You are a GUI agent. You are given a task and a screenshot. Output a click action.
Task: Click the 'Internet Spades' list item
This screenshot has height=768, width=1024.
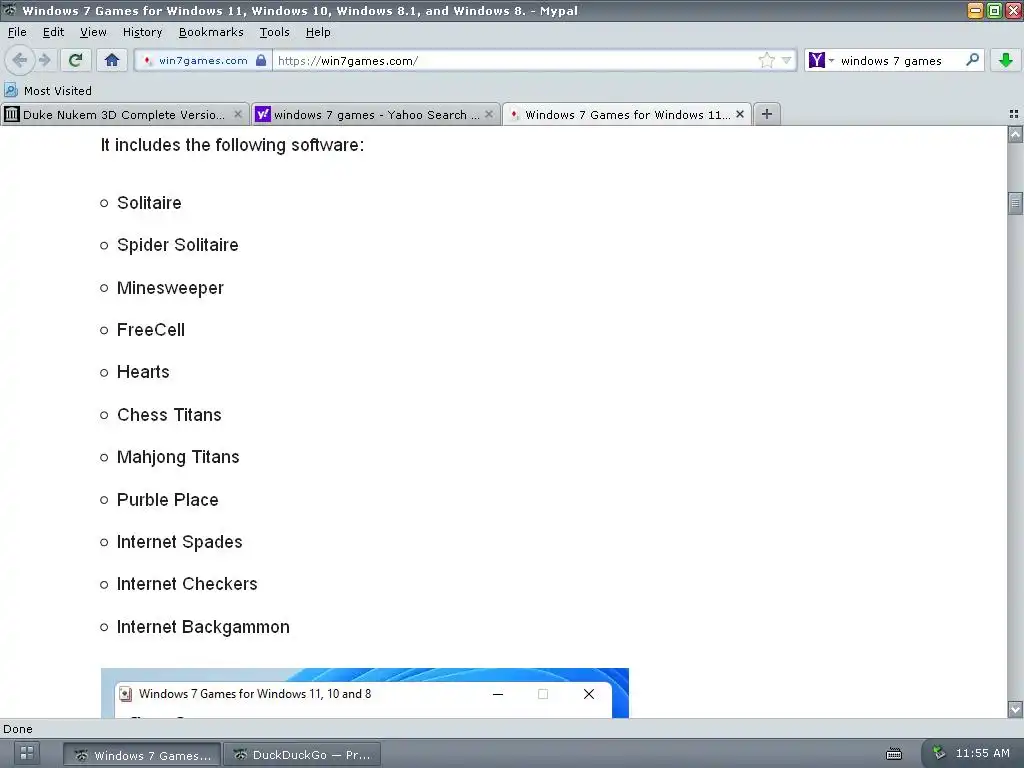pyautogui.click(x=180, y=542)
